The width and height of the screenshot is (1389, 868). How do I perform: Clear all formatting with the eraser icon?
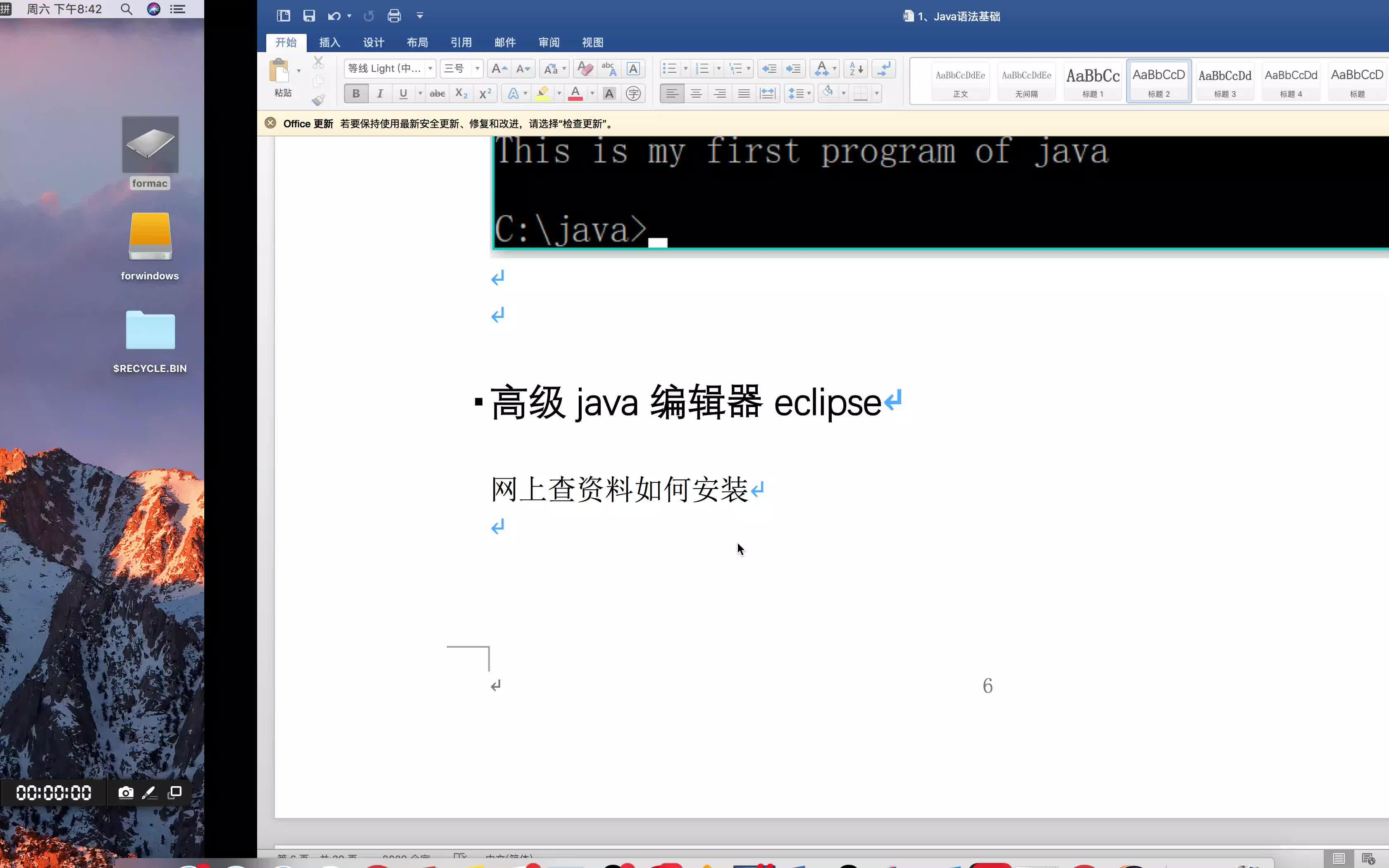pos(585,69)
